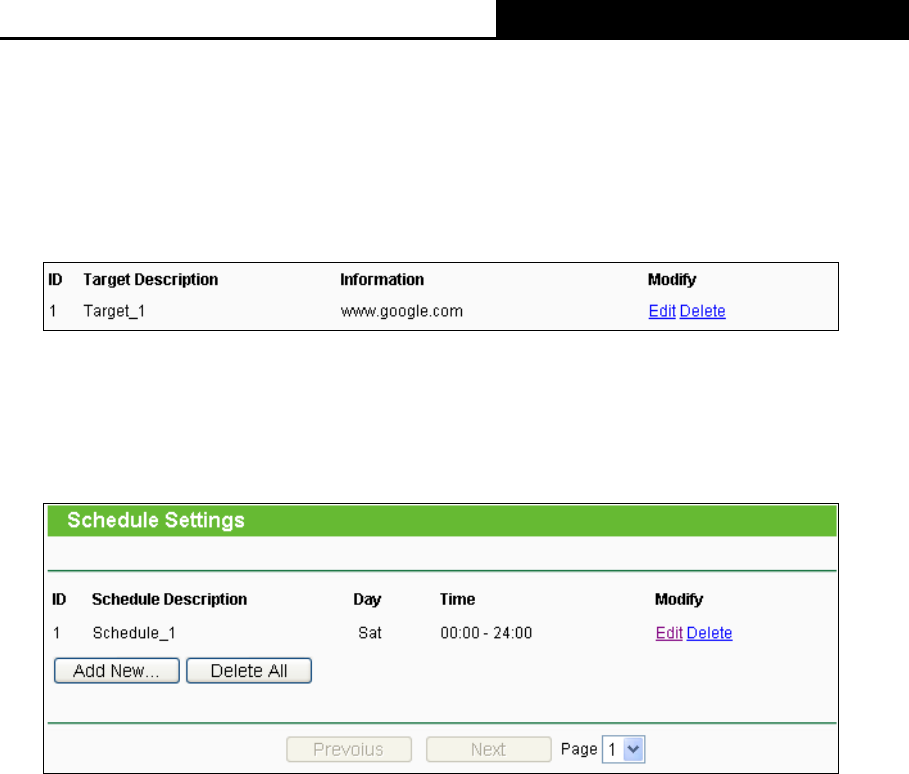Image resolution: width=909 pixels, height=774 pixels.
Task: Click the Schedule Description column header
Action: 169,599
